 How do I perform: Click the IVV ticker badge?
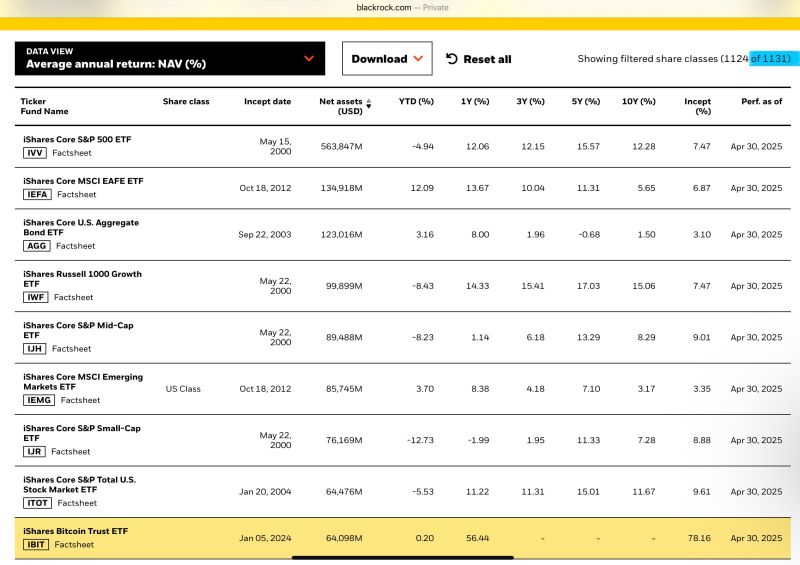click(x=36, y=153)
